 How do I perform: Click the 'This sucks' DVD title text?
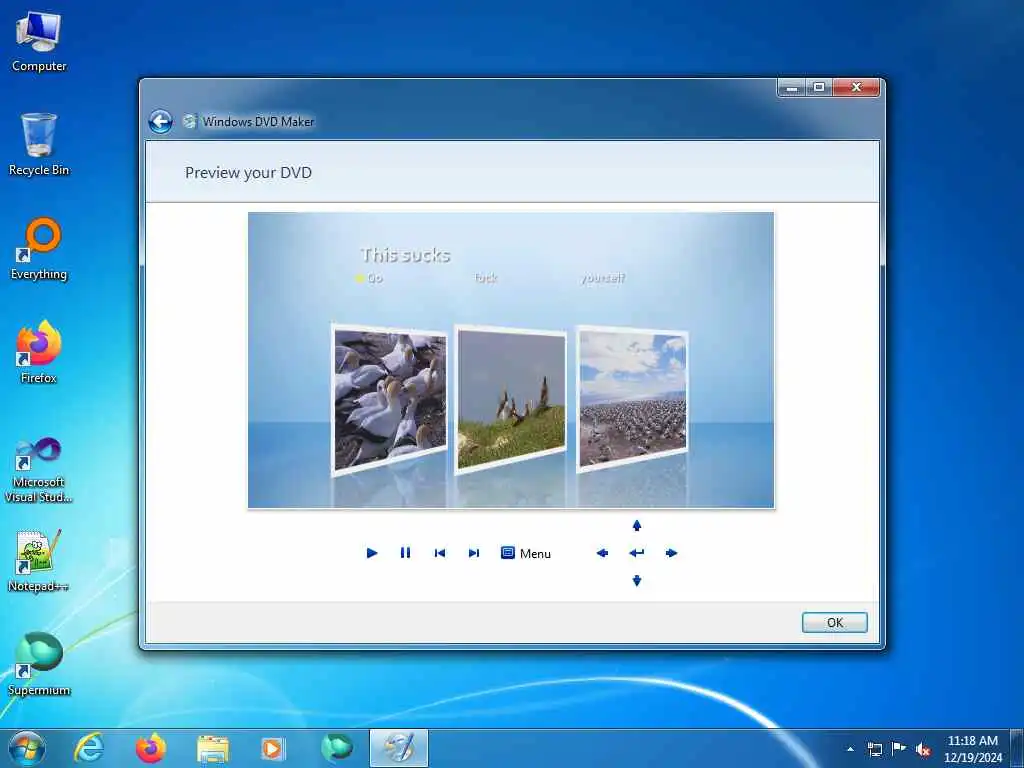pos(406,255)
